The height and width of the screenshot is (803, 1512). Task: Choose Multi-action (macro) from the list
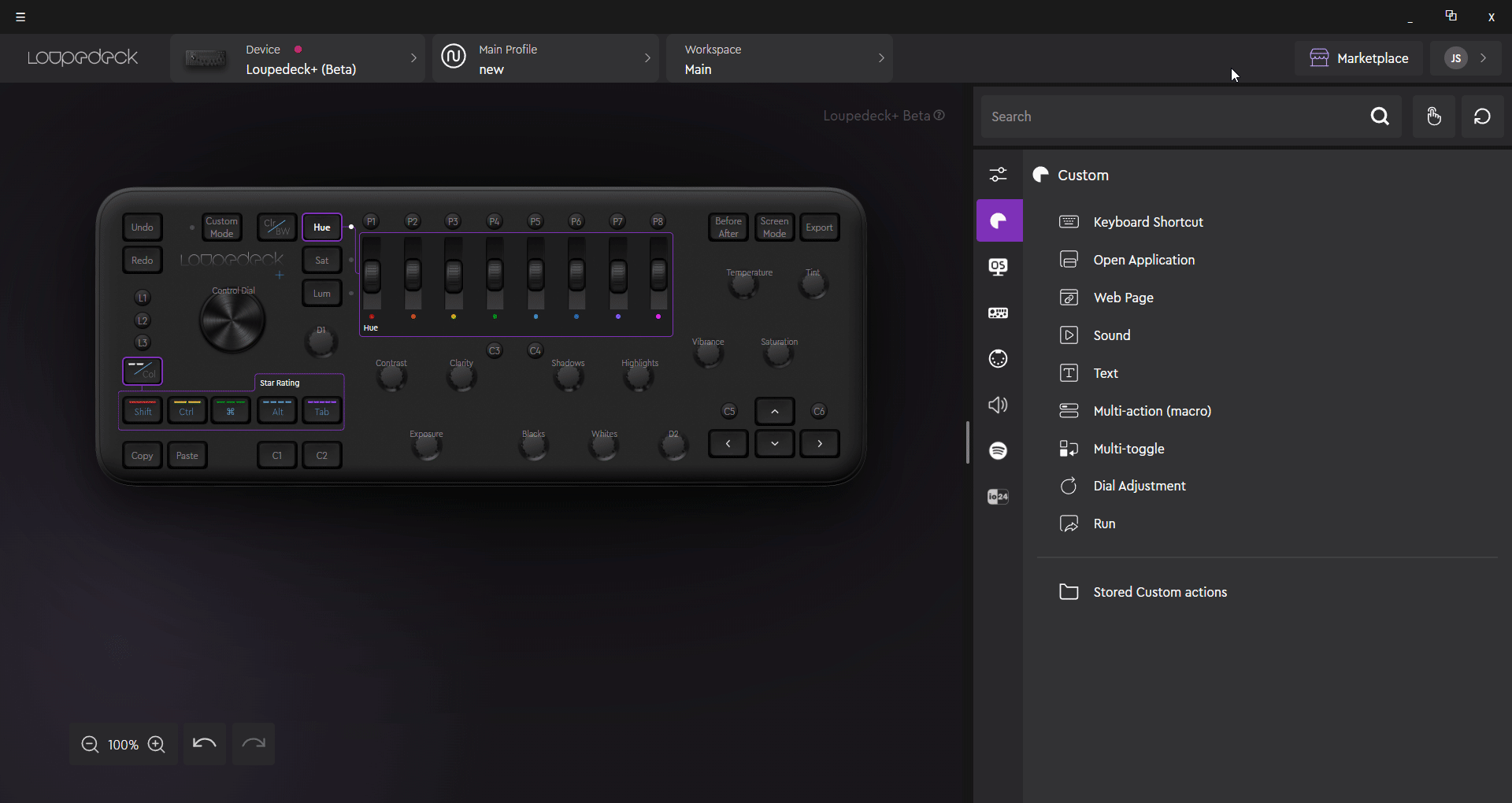pos(1151,411)
